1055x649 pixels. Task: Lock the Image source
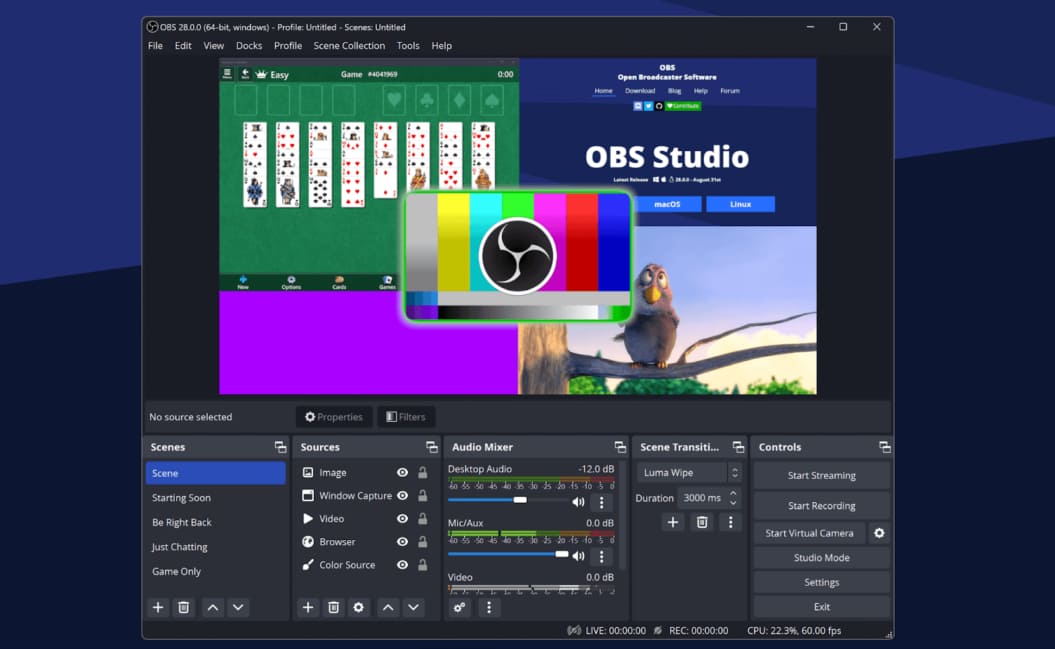point(423,473)
